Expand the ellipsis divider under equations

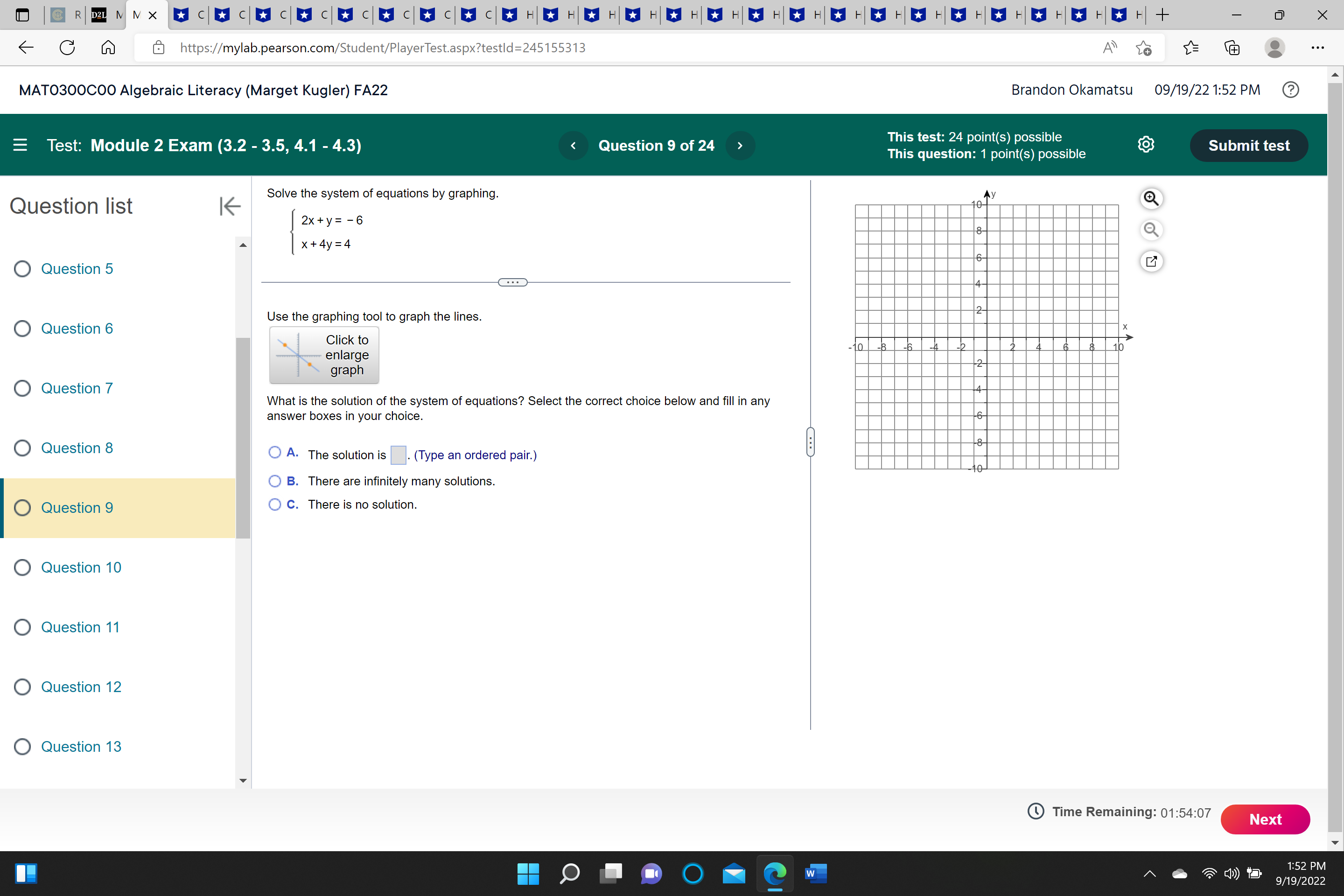(x=512, y=282)
